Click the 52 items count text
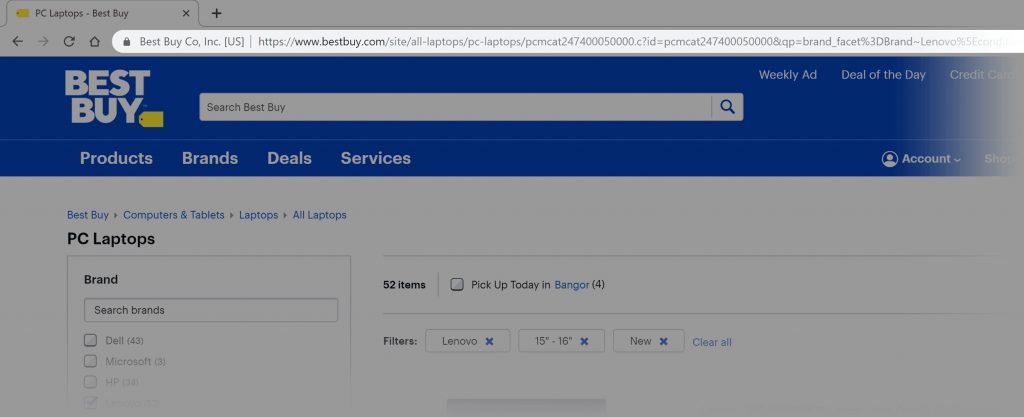The height and width of the screenshot is (417, 1024). click(404, 285)
